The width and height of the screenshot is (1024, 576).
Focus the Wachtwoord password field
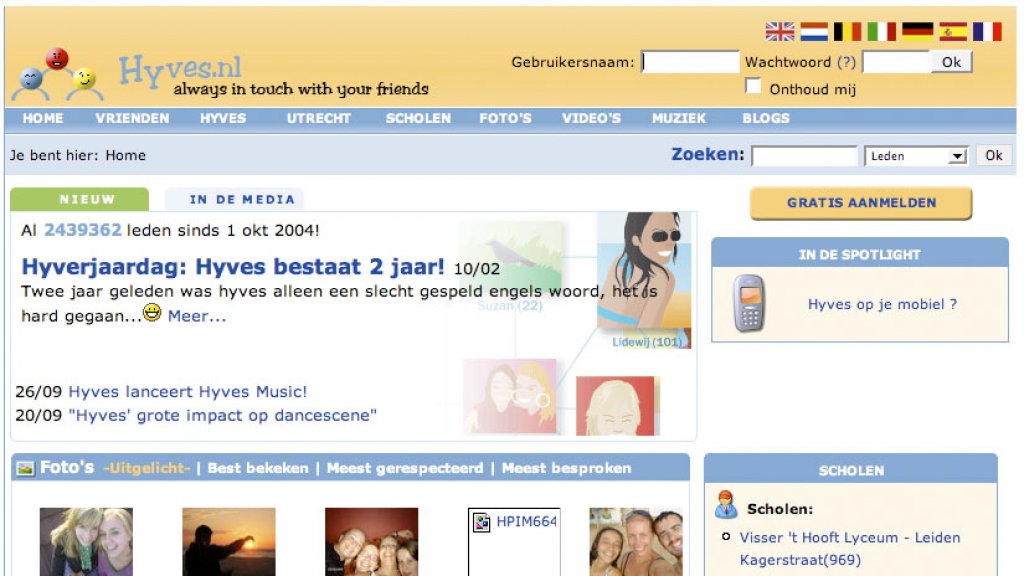(897, 62)
